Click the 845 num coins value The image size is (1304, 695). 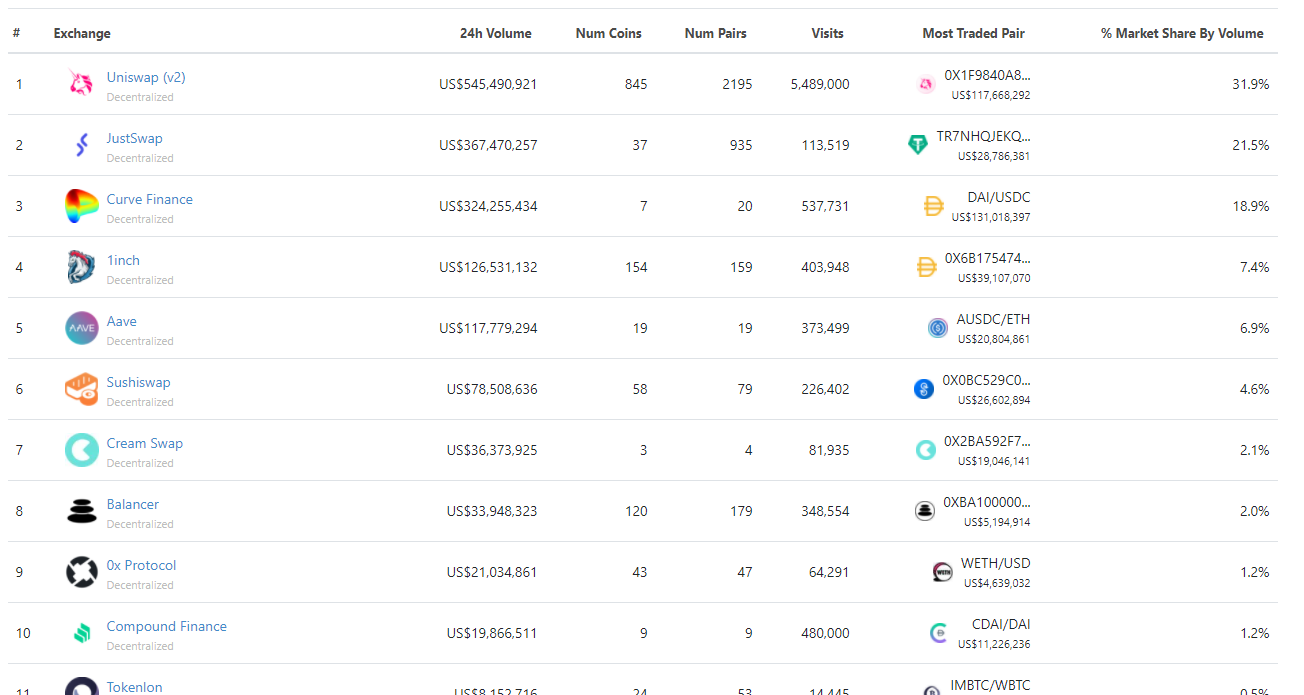(636, 84)
